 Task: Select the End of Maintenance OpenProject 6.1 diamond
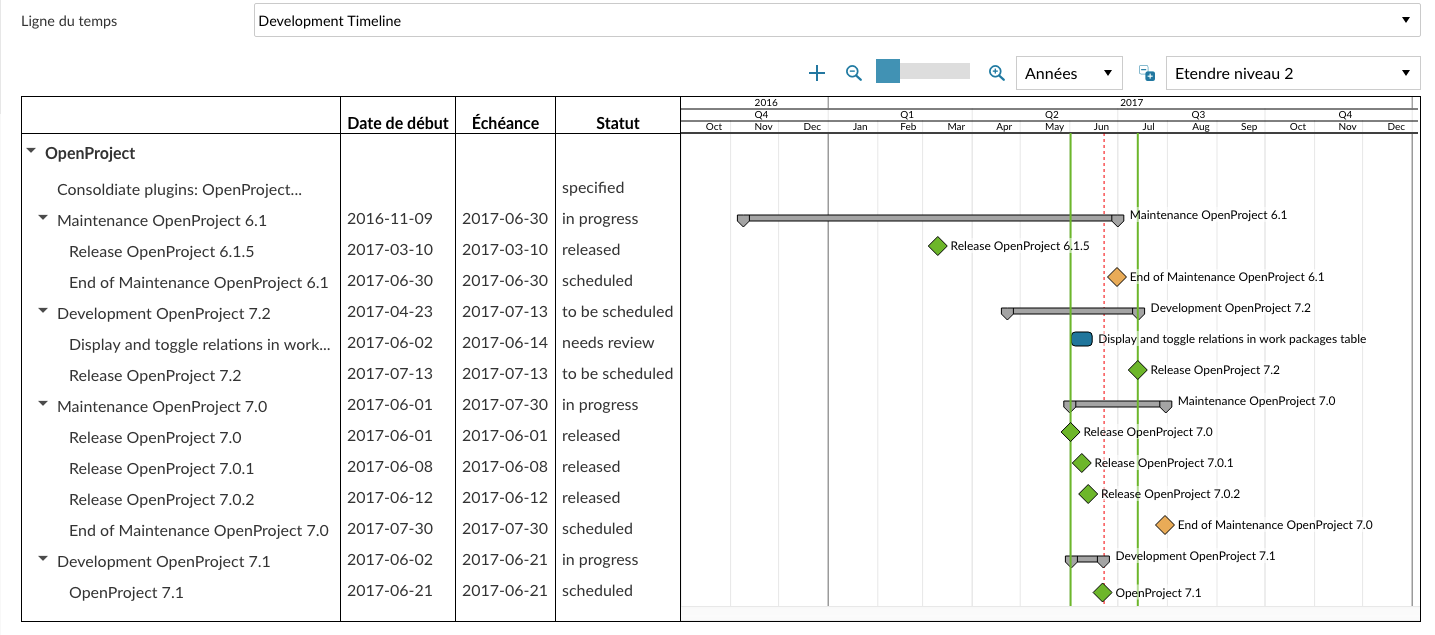(1117, 276)
